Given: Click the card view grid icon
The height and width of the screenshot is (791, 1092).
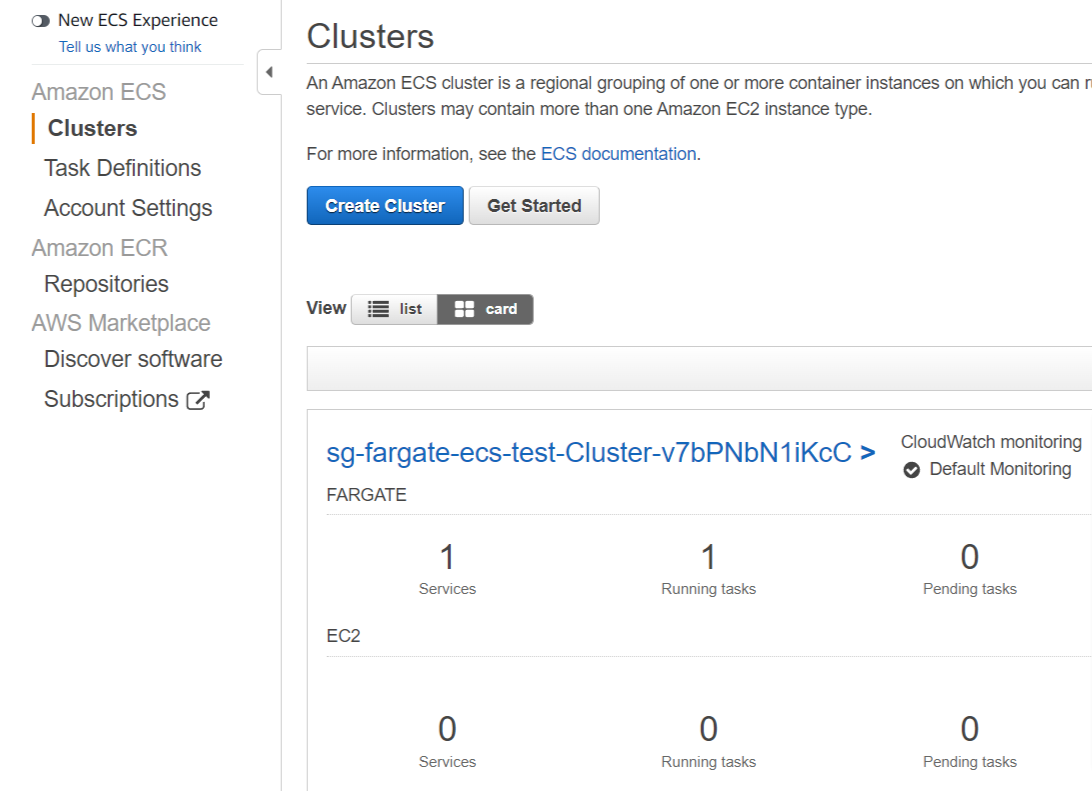Looking at the screenshot, I should (x=465, y=309).
